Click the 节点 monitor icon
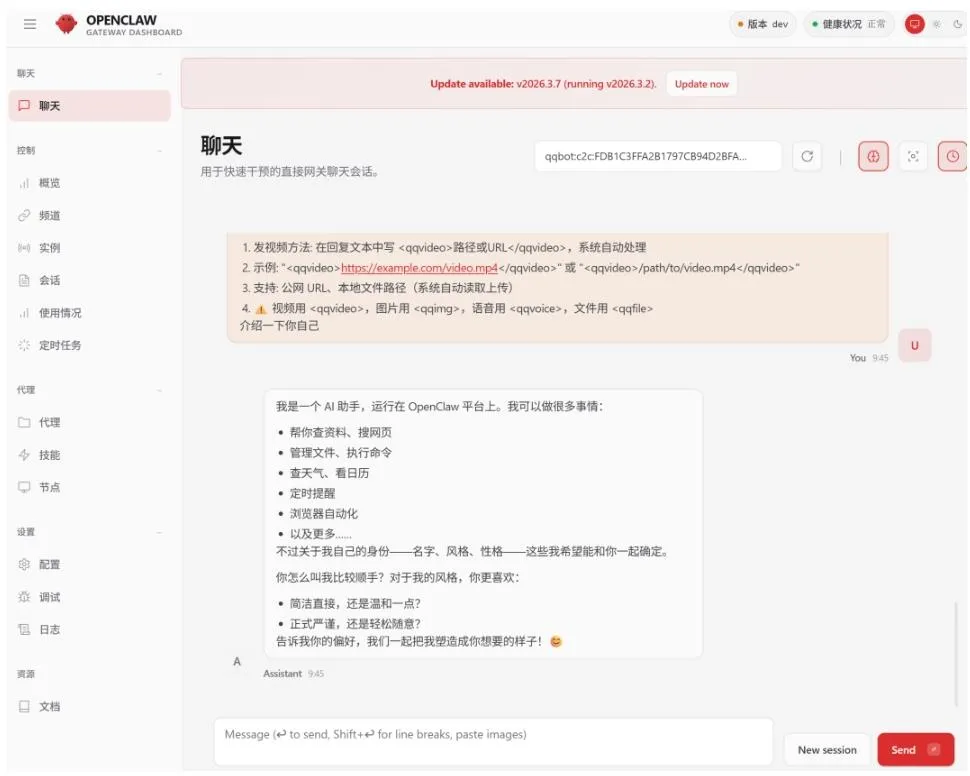 (24, 488)
